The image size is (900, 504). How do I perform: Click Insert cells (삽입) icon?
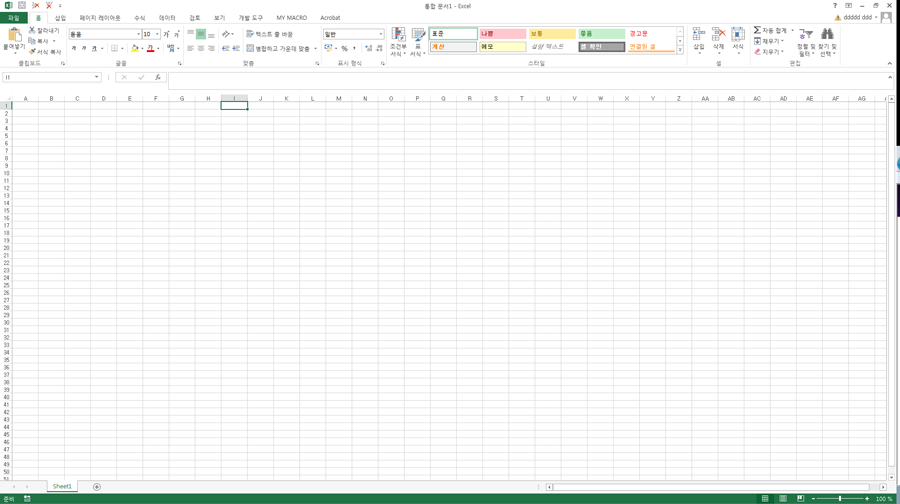click(699, 34)
